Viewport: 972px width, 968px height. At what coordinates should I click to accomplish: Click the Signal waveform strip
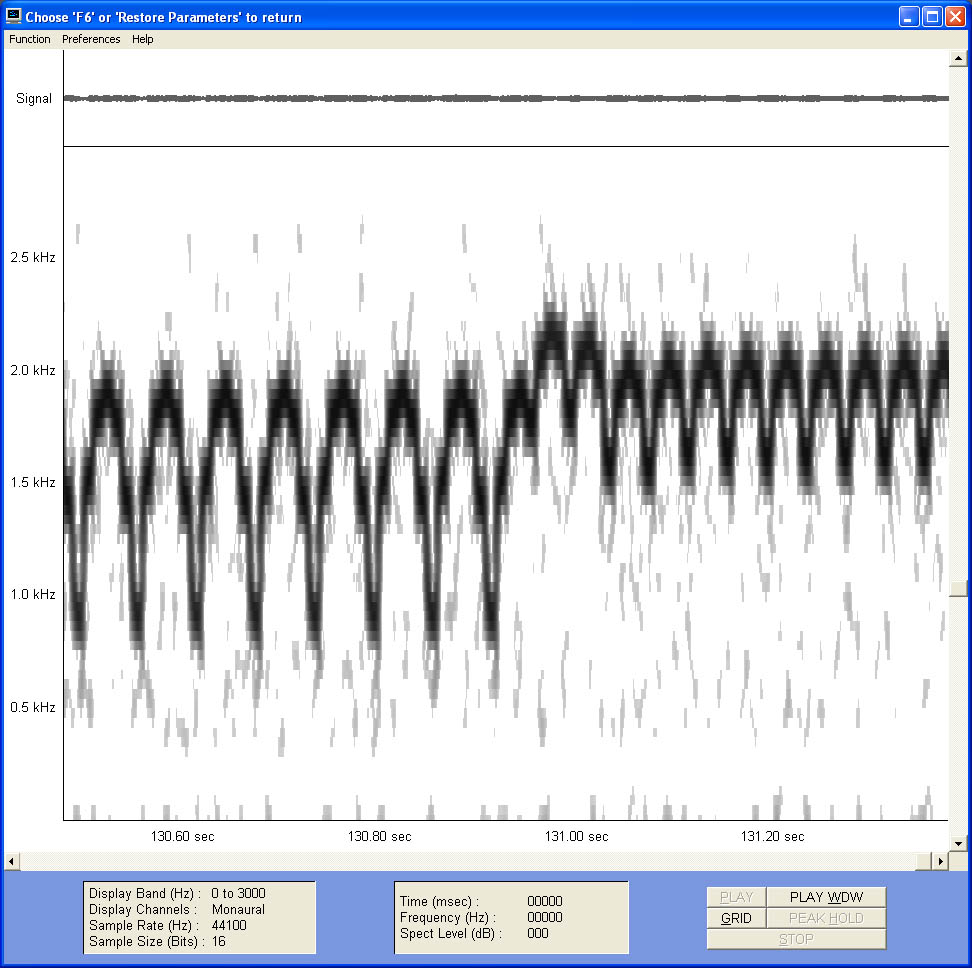point(506,98)
